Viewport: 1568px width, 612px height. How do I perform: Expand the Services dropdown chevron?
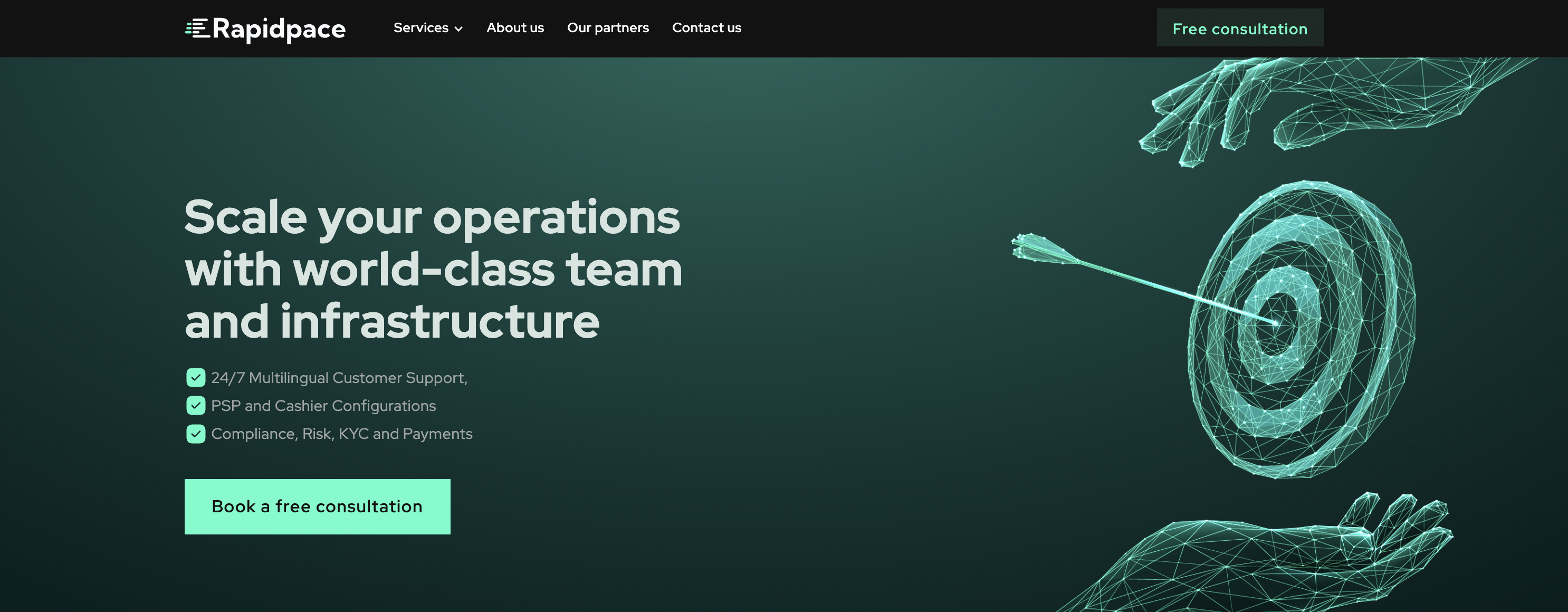coord(458,28)
